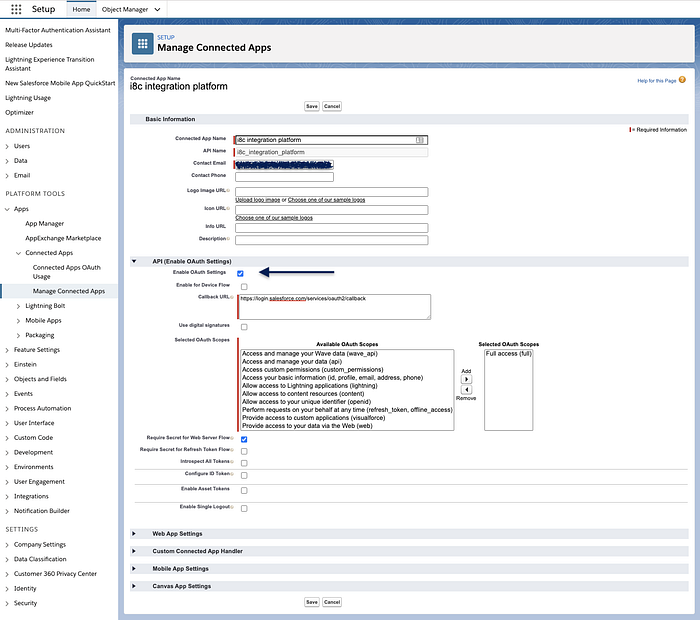Image resolution: width=700 pixels, height=620 pixels.
Task: Click Upload logo image link
Action: (258, 200)
